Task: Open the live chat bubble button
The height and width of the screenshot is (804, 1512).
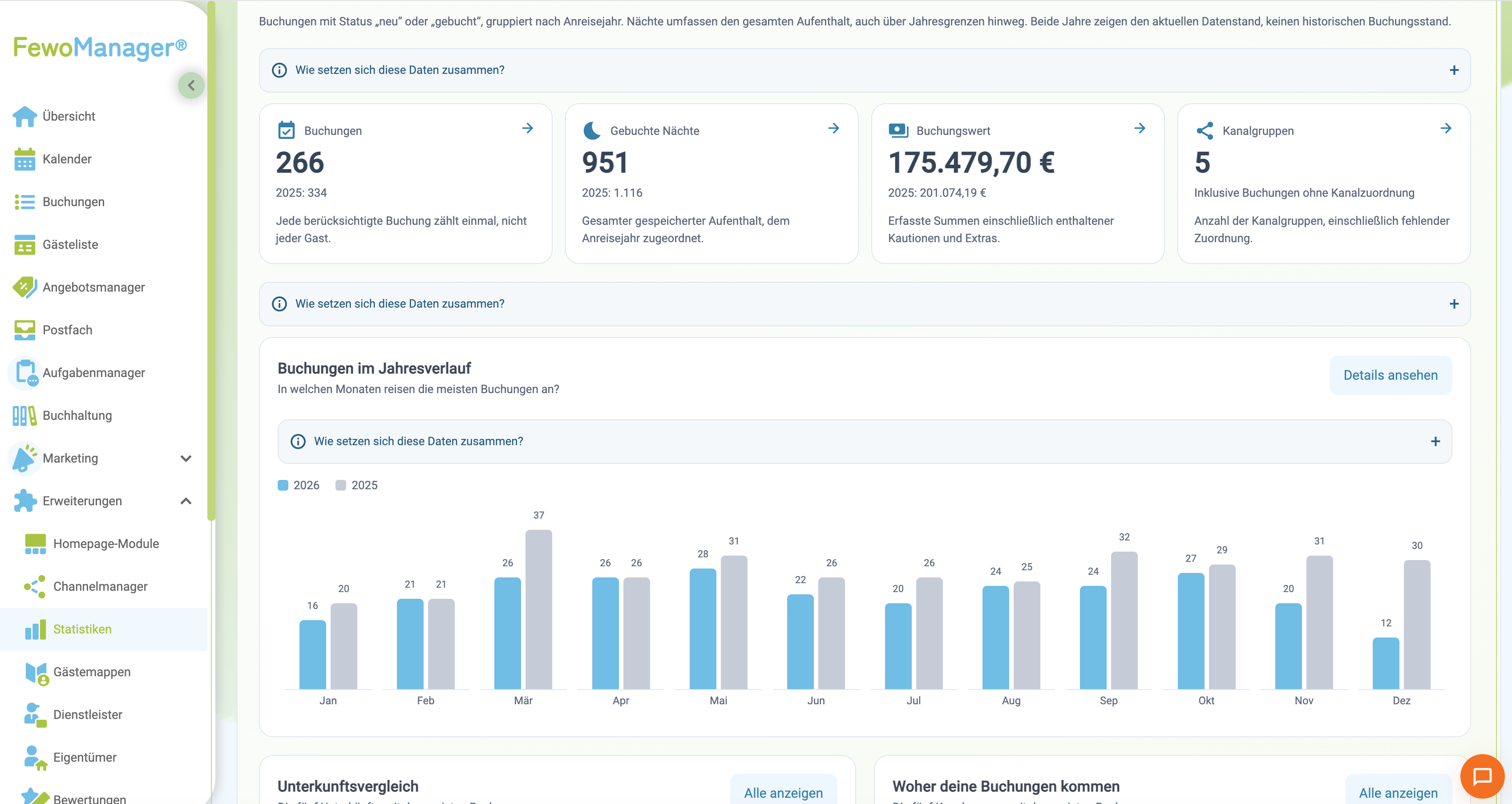Action: tap(1482, 776)
